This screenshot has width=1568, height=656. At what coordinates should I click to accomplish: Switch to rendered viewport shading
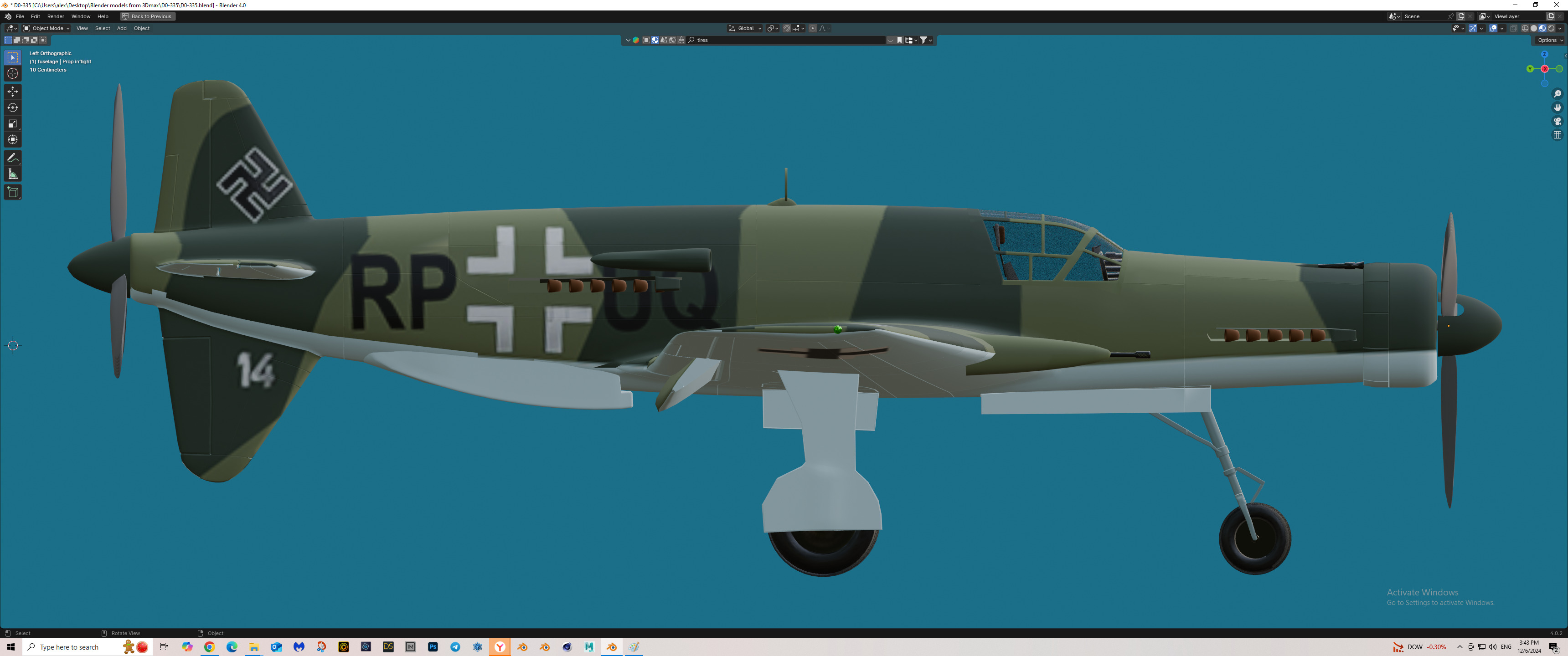point(1551,29)
